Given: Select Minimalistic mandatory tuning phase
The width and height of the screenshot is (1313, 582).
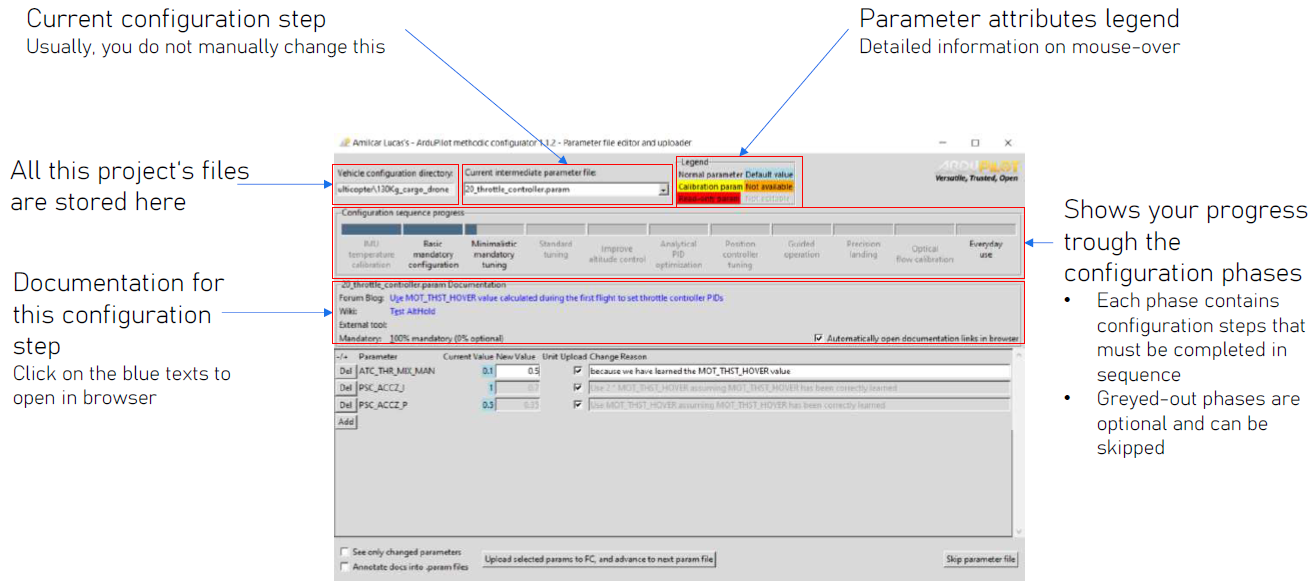Looking at the screenshot, I should (x=494, y=254).
